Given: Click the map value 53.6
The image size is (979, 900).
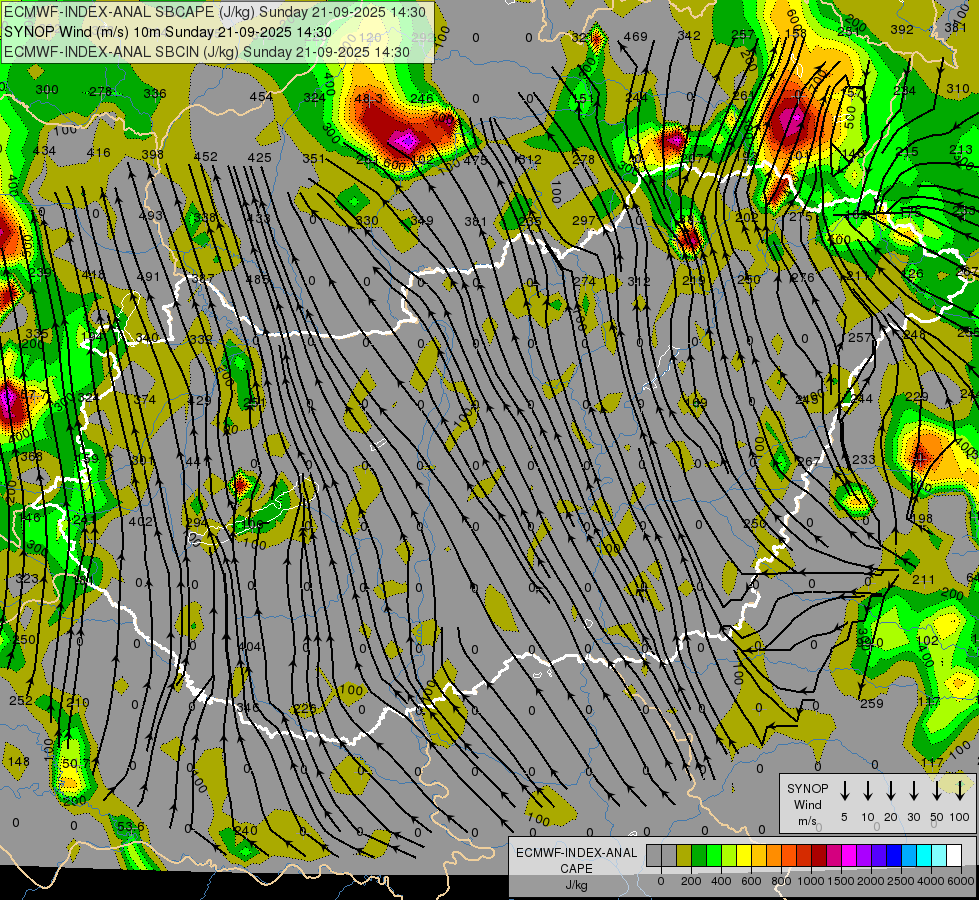Looking at the screenshot, I should coord(130,827).
